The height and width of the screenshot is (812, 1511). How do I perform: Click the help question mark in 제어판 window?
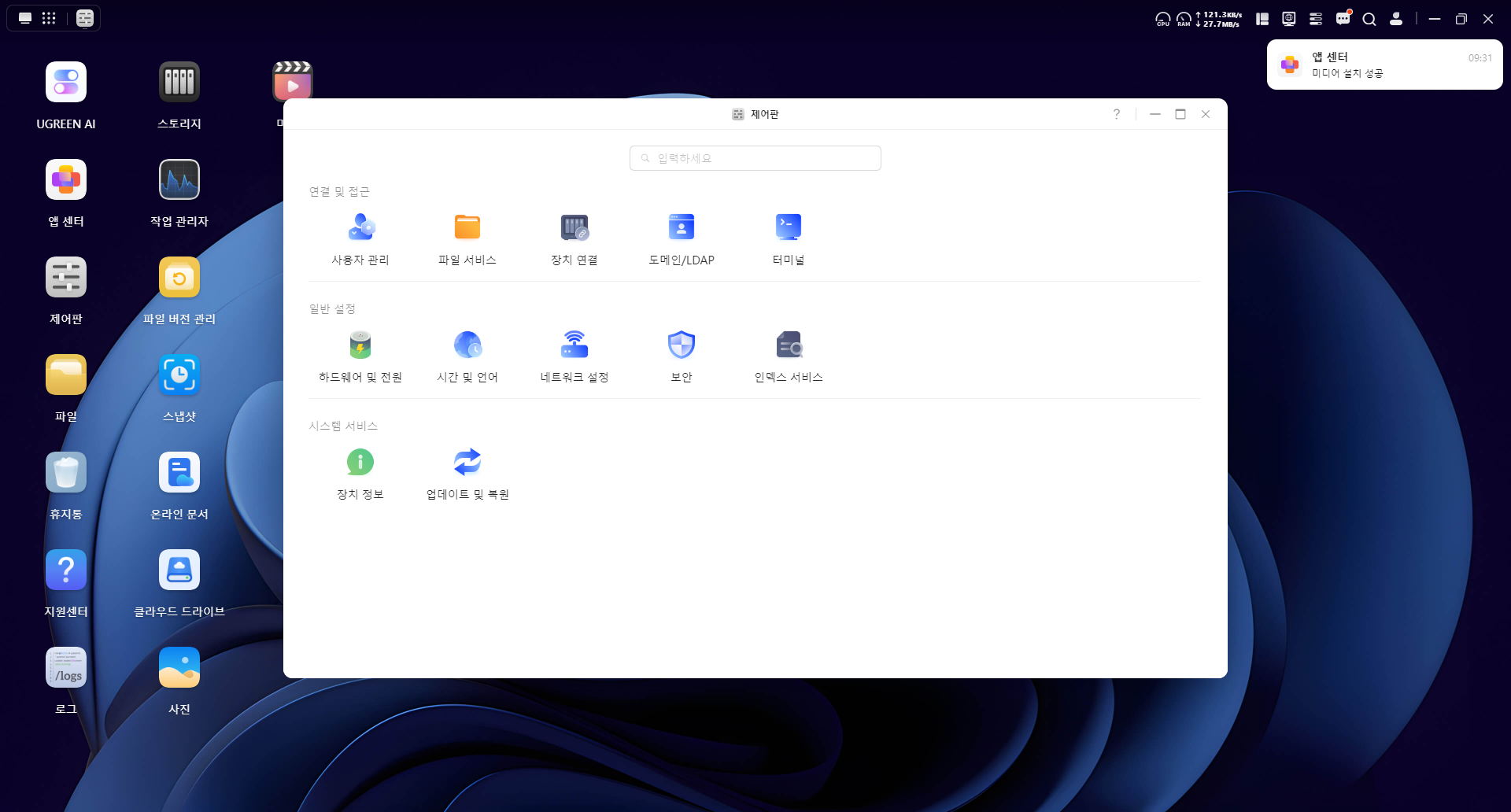point(1116,114)
